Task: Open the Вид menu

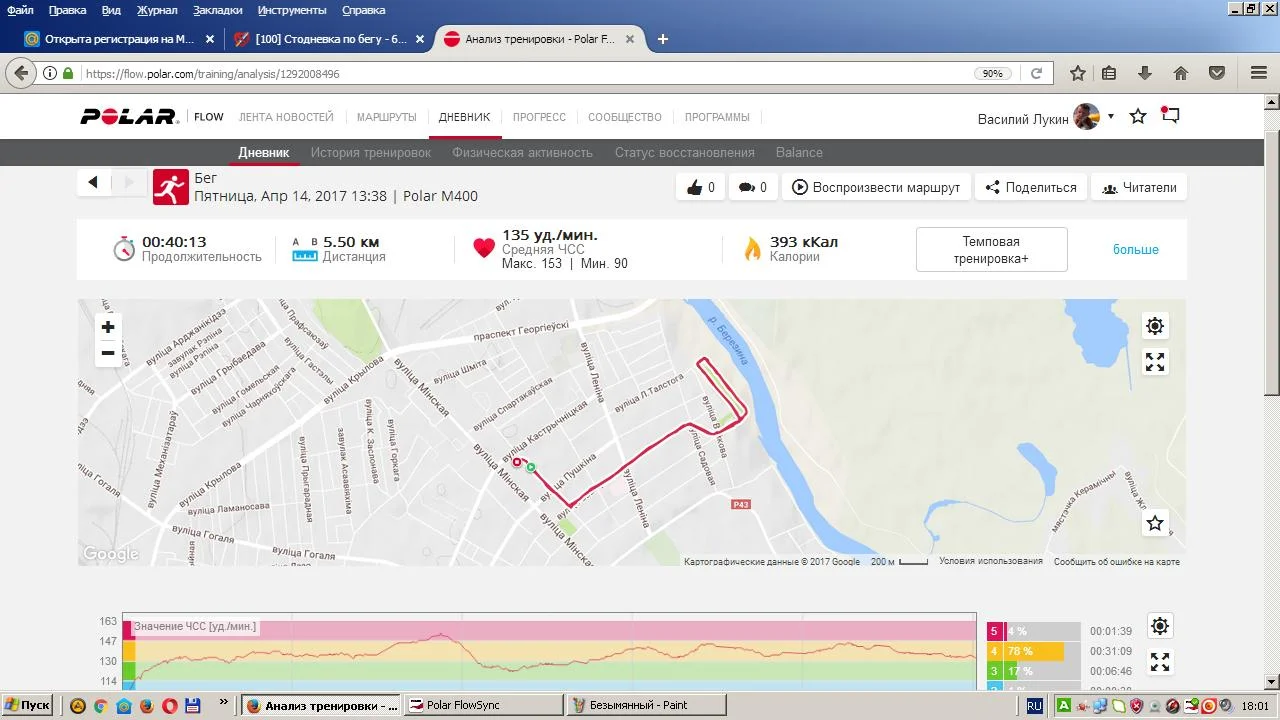Action: click(x=111, y=10)
